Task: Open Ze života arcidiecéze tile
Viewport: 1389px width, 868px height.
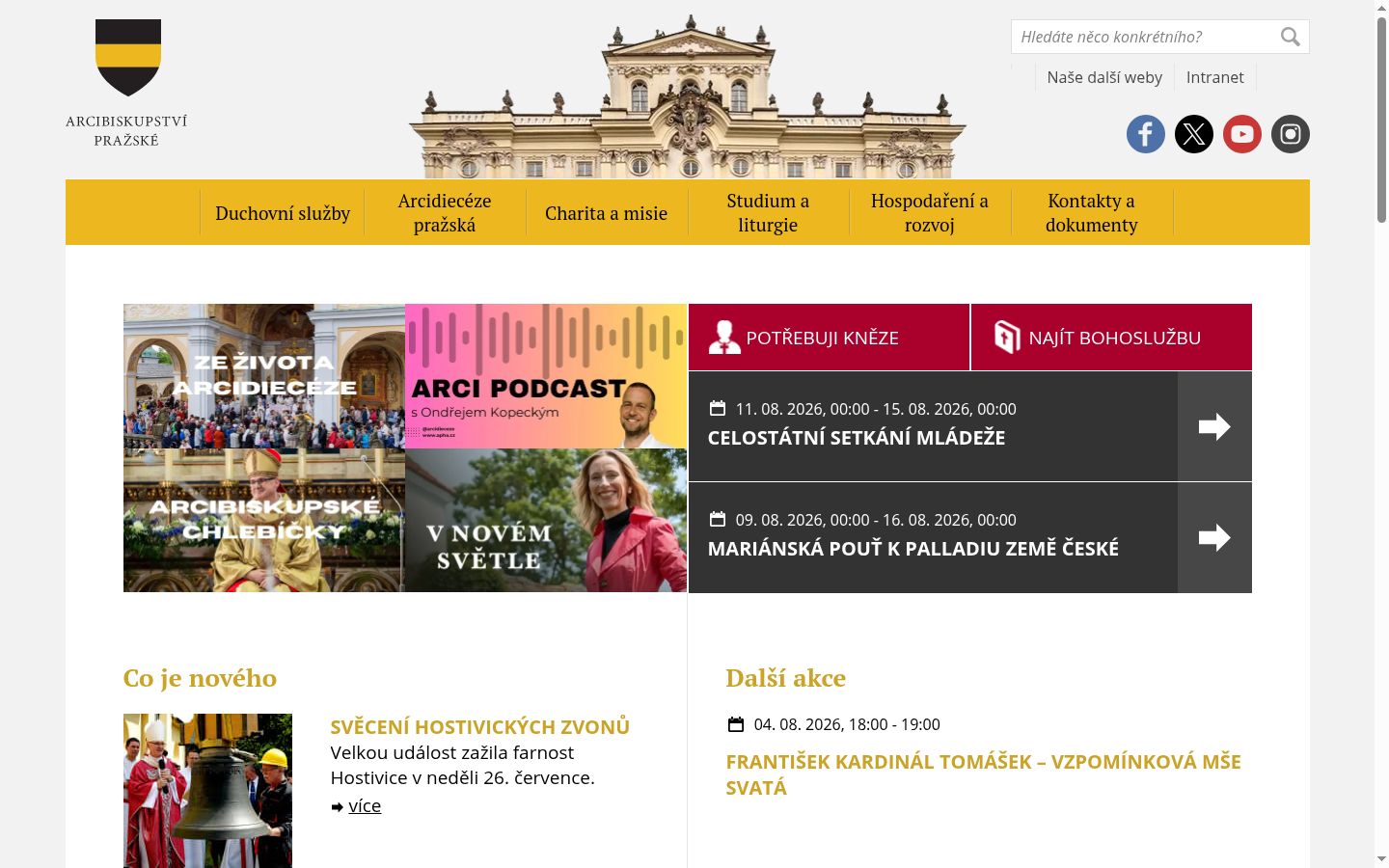Action: click(x=264, y=376)
